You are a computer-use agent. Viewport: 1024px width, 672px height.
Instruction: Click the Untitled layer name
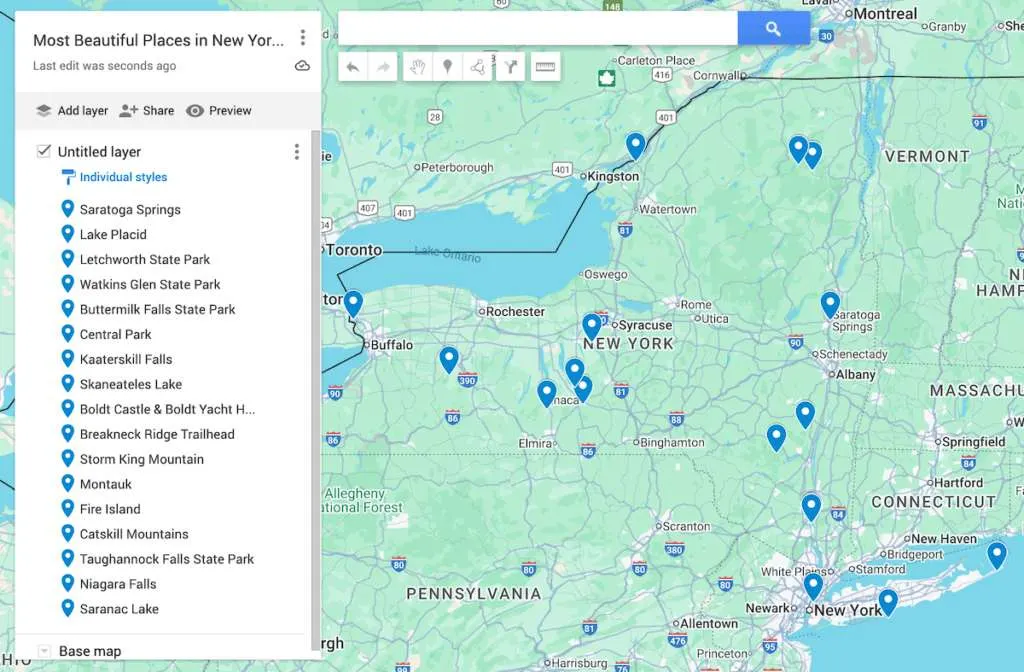coord(99,152)
